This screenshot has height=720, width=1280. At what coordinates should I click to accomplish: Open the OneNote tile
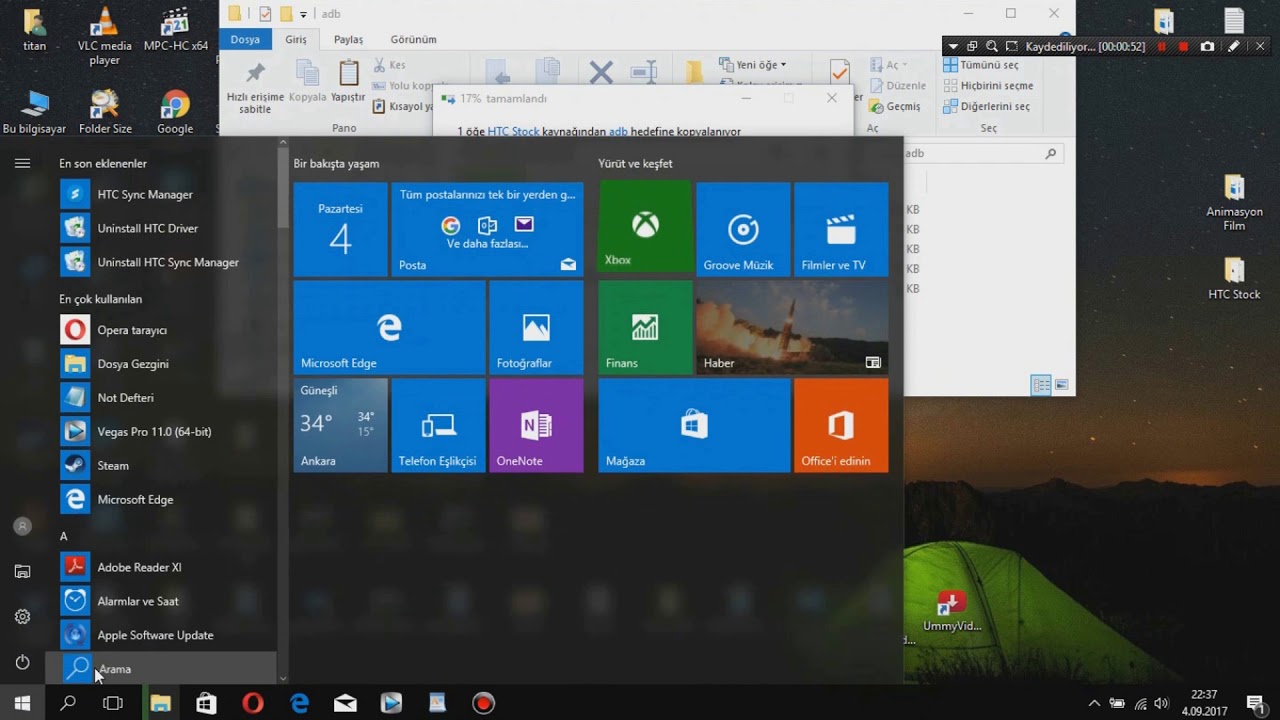pyautogui.click(x=536, y=425)
